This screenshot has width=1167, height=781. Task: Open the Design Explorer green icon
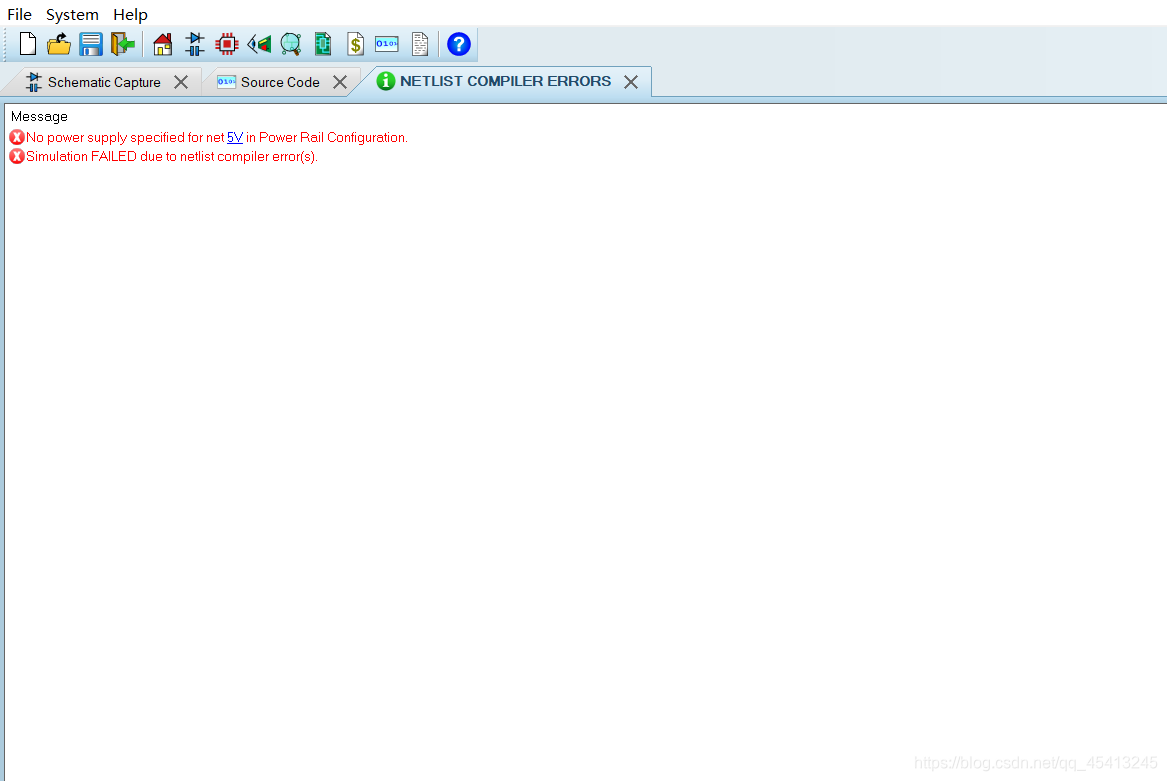(323, 45)
